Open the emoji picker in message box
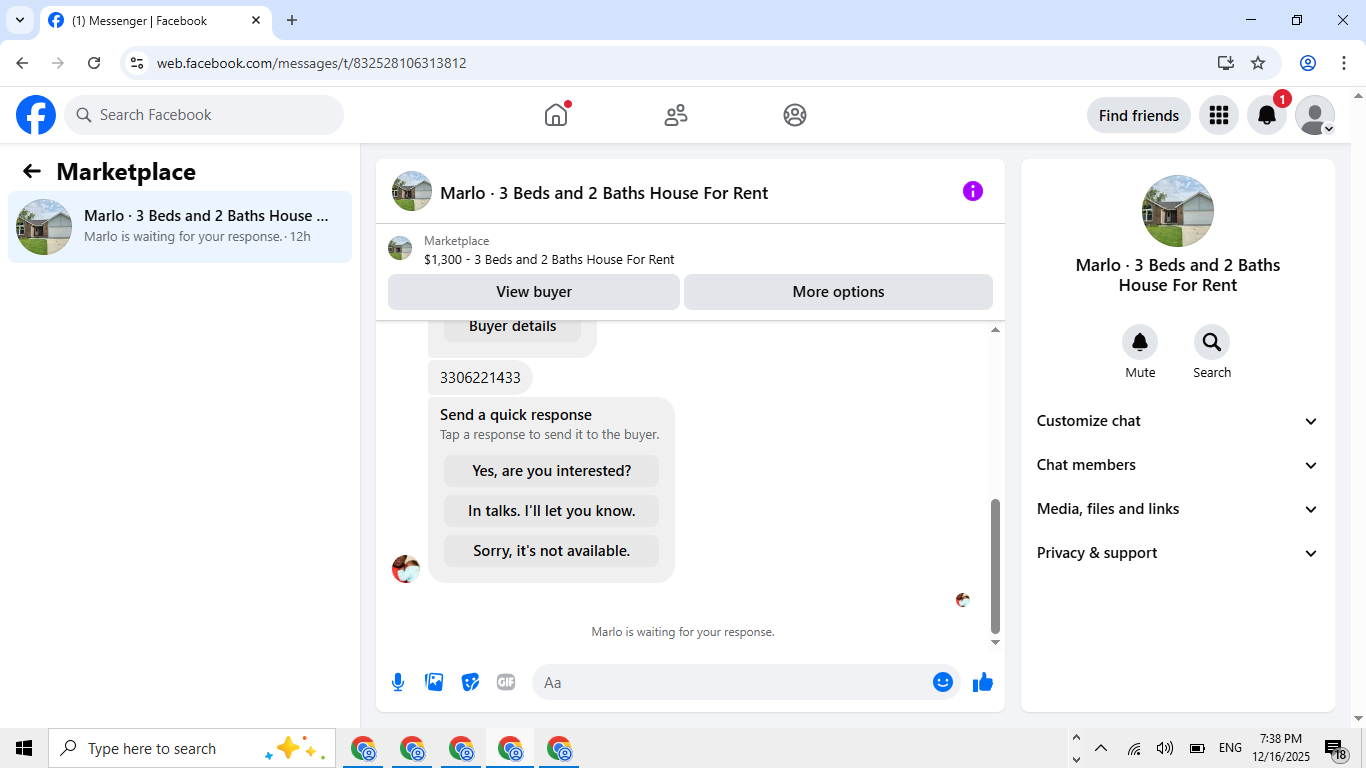This screenshot has height=768, width=1366. click(x=943, y=682)
